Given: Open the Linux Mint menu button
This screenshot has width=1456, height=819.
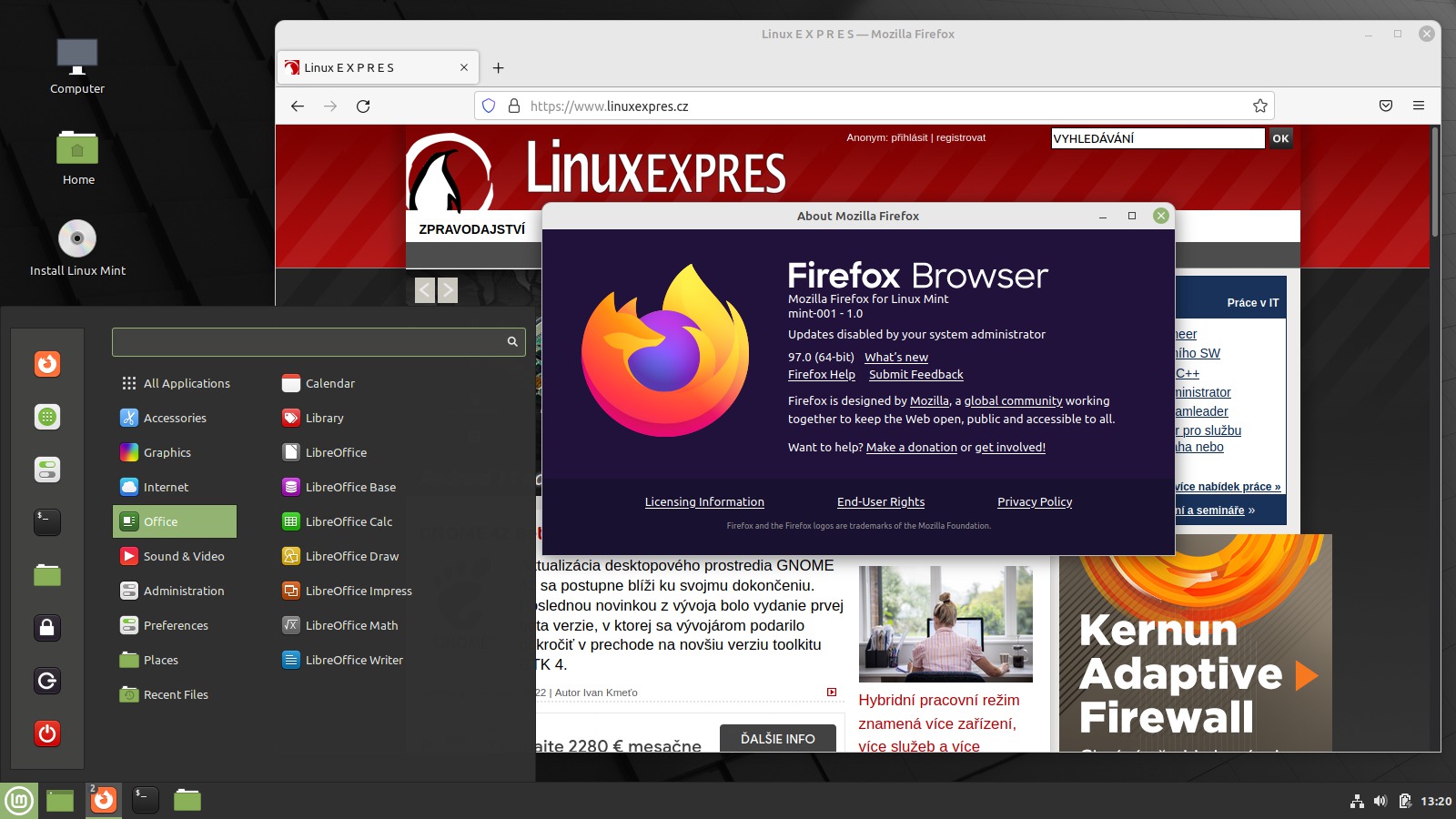Looking at the screenshot, I should 19,801.
